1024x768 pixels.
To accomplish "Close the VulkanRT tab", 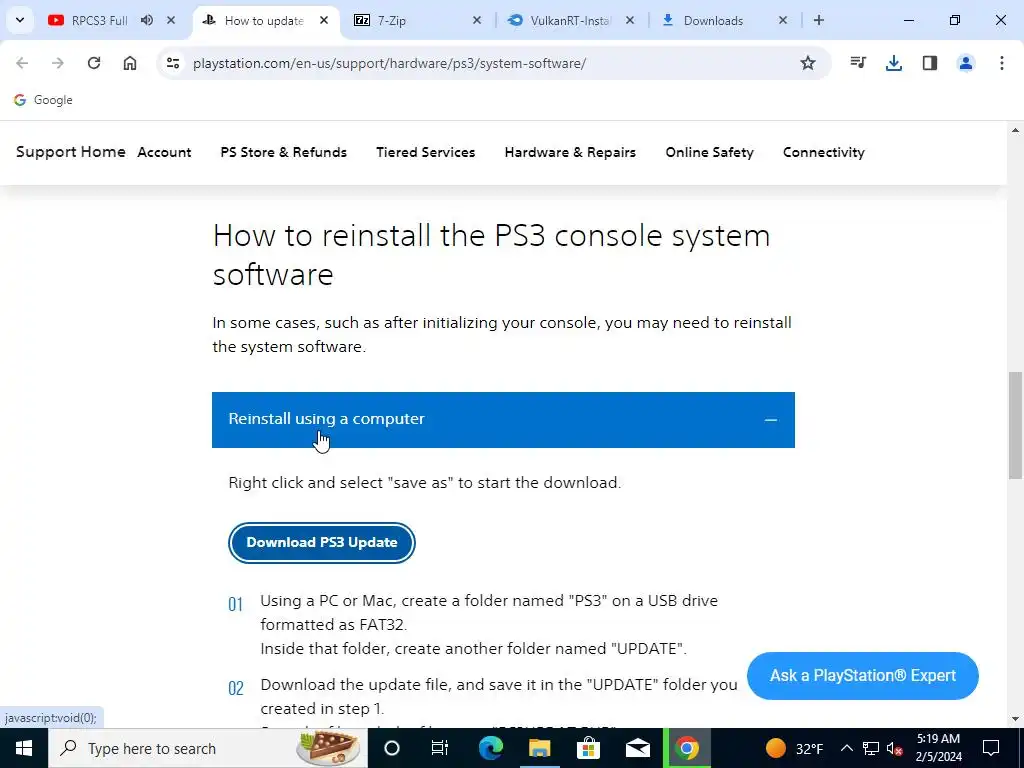I will (x=630, y=20).
